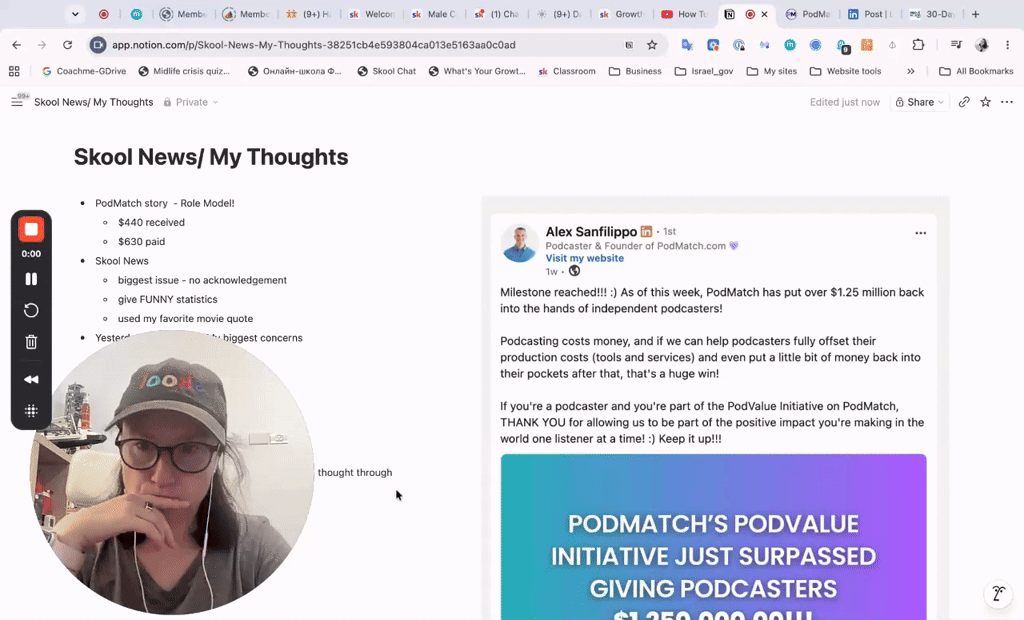Click the PodMatch story - Role Model! bullet
The width and height of the screenshot is (1024, 620).
pyautogui.click(x=165, y=203)
